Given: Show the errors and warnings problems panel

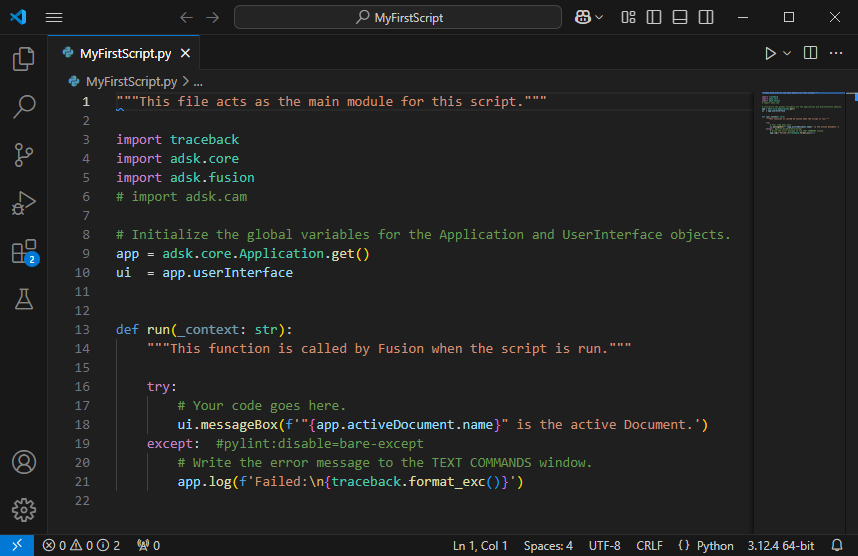Looking at the screenshot, I should 81,545.
